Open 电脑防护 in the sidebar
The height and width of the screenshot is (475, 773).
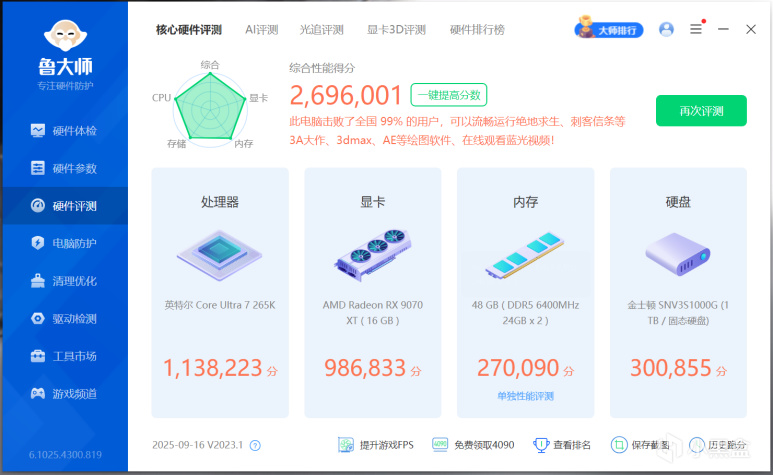point(64,243)
